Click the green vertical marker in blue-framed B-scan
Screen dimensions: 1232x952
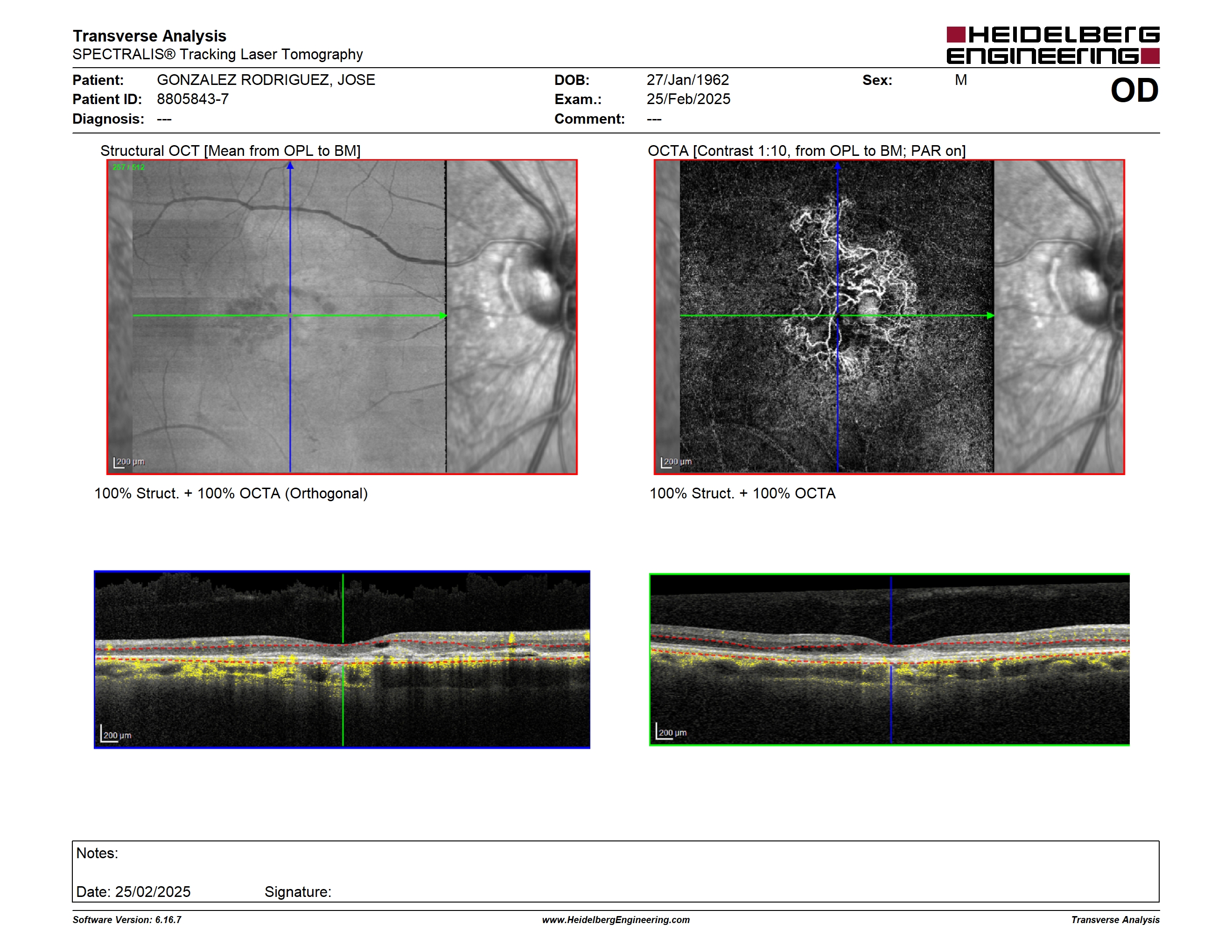[343, 659]
